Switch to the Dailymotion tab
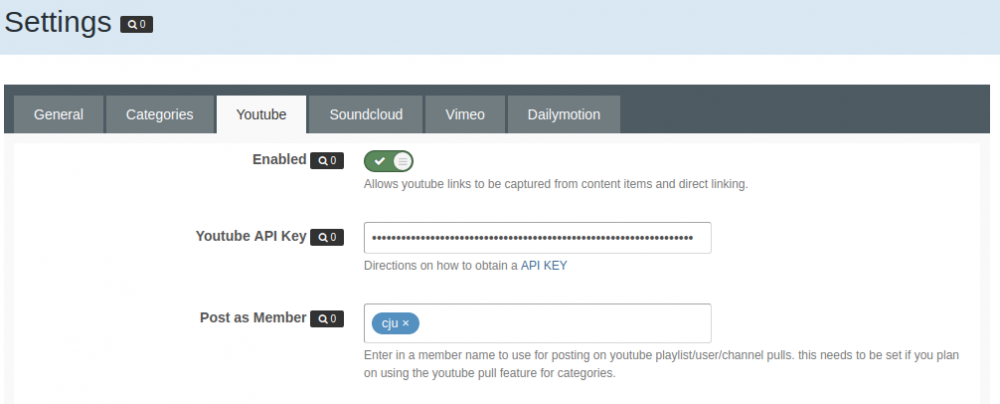Image resolution: width=1000 pixels, height=404 pixels. coord(564,114)
